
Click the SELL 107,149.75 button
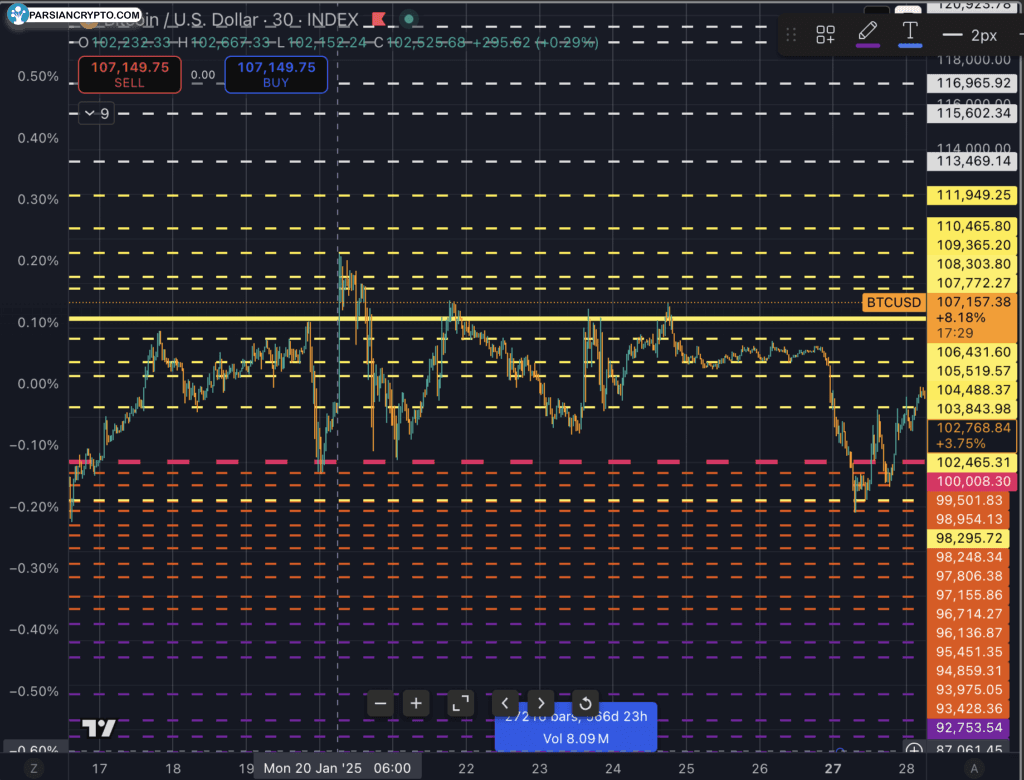pos(129,74)
